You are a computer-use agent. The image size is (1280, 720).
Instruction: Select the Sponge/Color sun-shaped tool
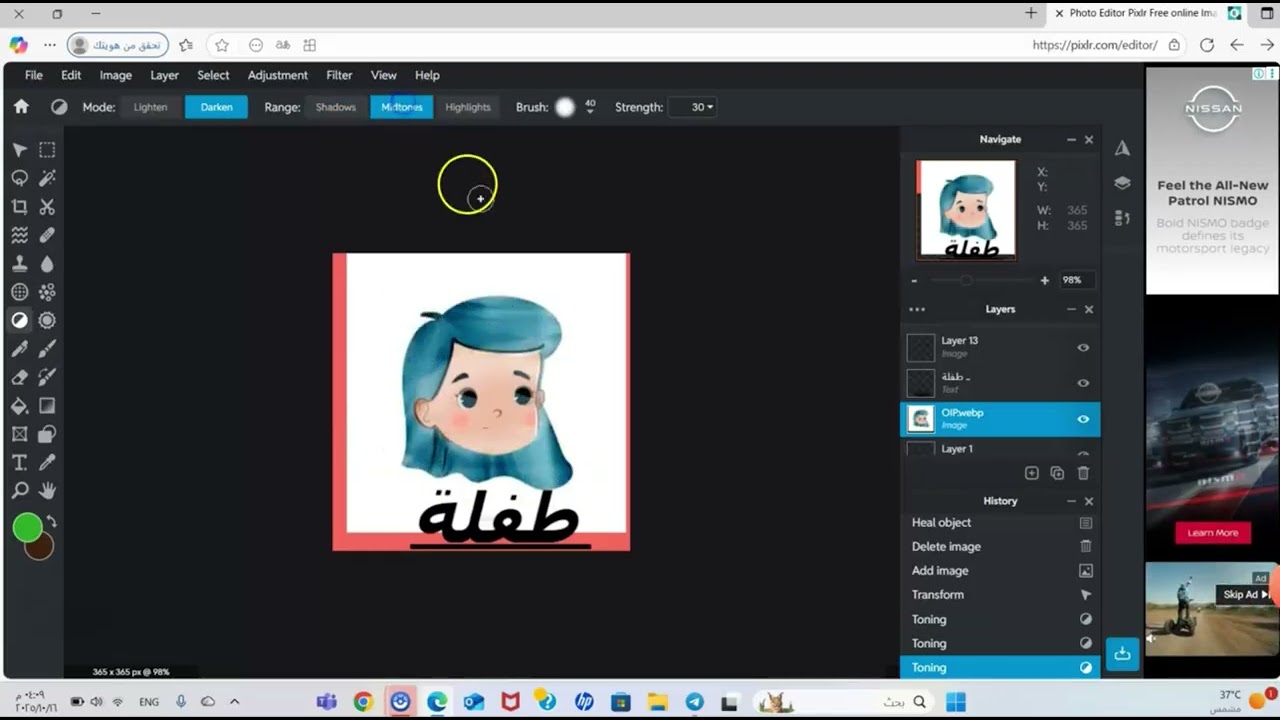(47, 321)
